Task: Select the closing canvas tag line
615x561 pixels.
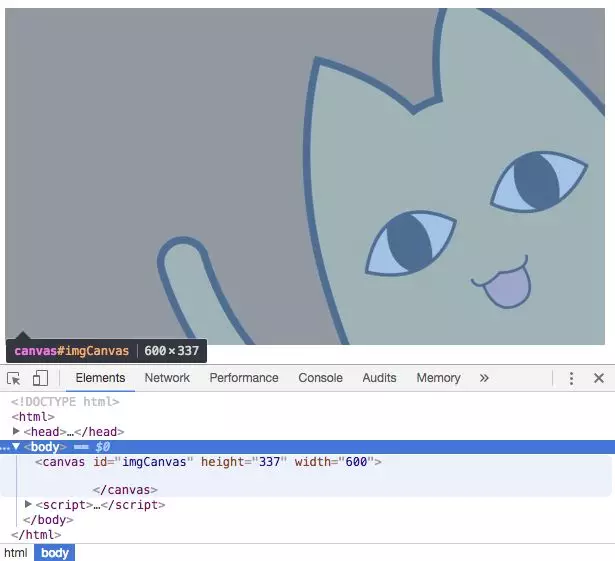Action: click(x=125, y=490)
